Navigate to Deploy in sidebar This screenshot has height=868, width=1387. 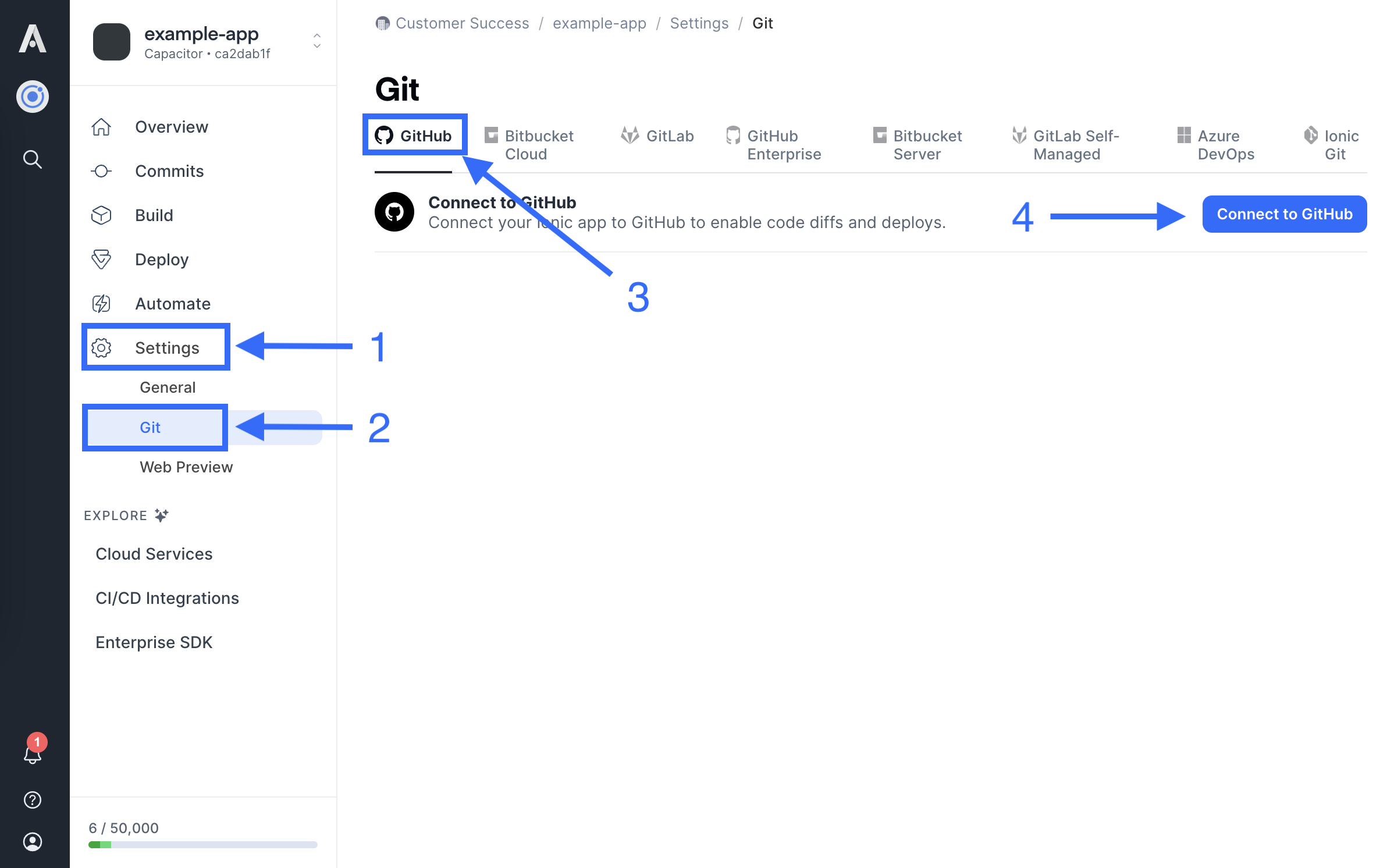coord(162,259)
